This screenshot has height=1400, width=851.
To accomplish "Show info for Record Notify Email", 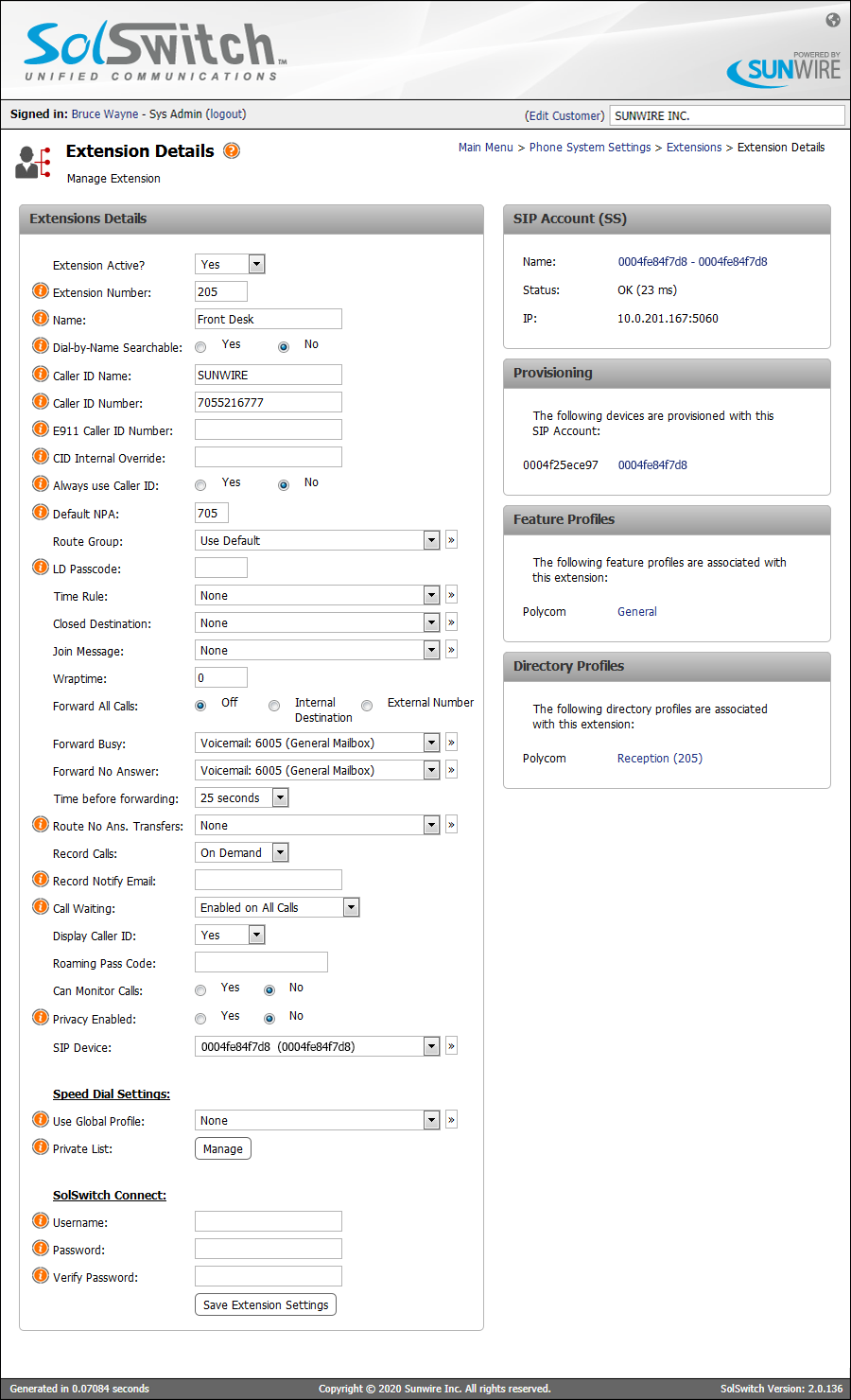I will tap(41, 880).
